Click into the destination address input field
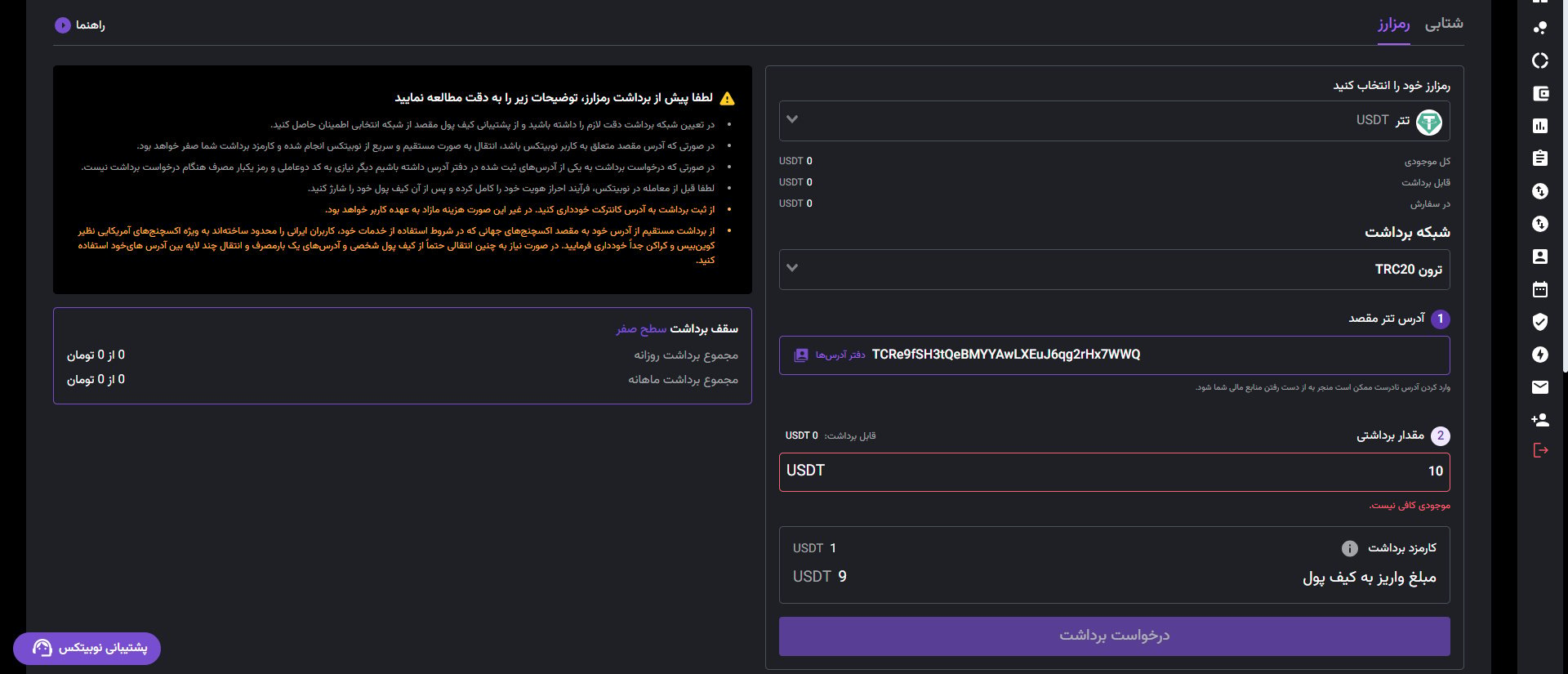Image resolution: width=1568 pixels, height=674 pixels. pos(1115,355)
